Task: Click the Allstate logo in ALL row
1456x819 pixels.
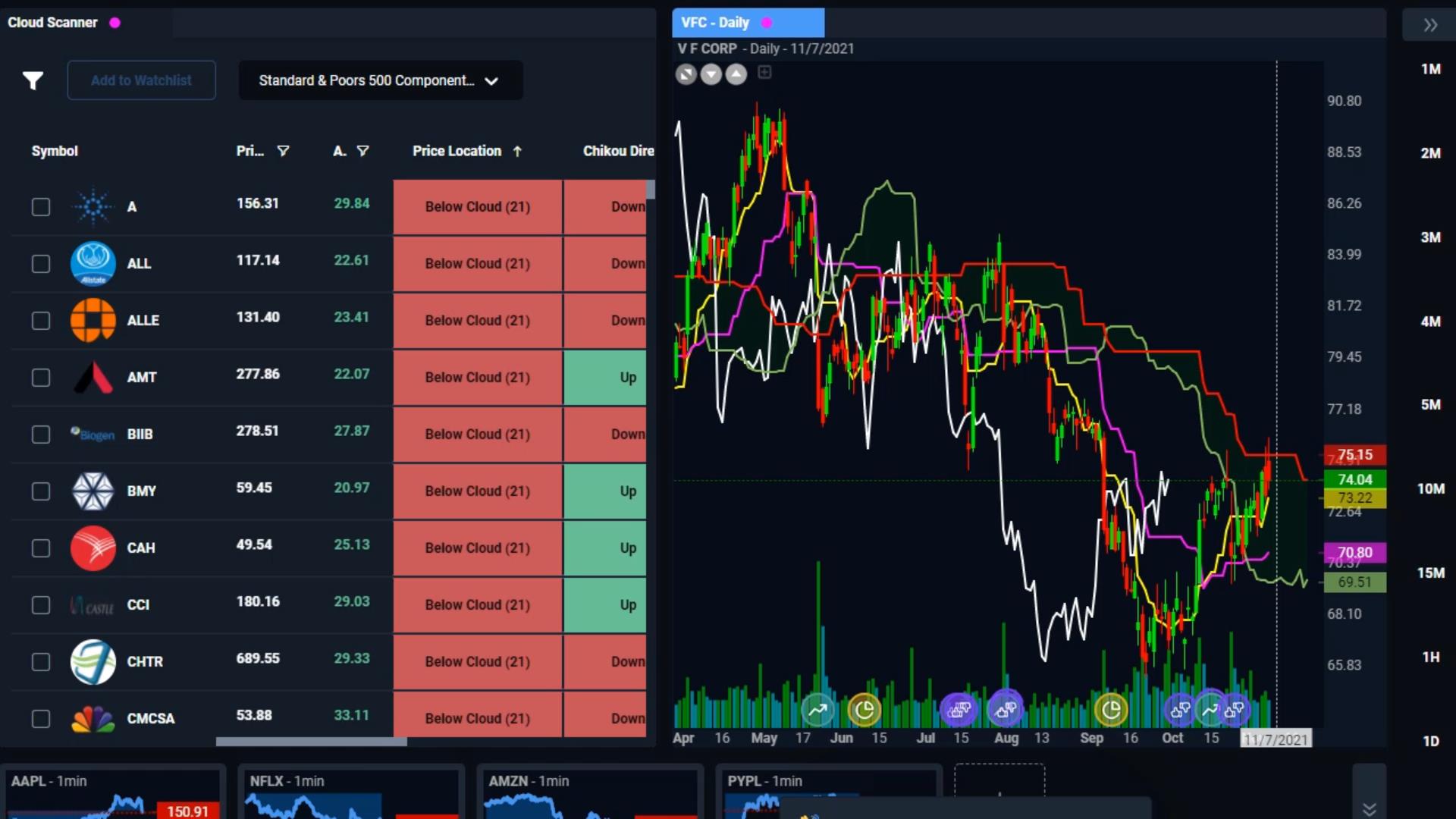Action: tap(93, 264)
